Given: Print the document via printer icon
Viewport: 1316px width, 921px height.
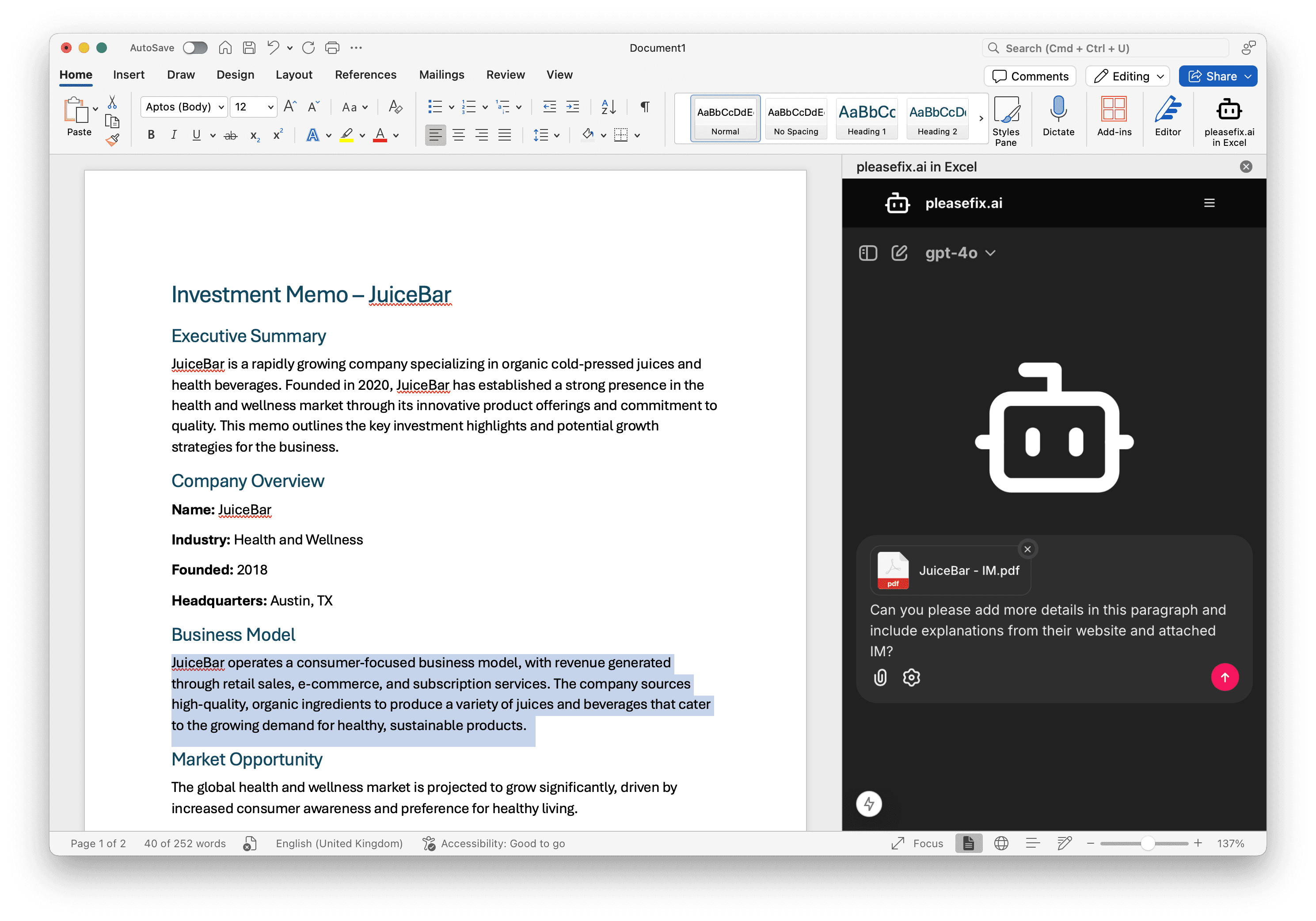Looking at the screenshot, I should click(332, 48).
